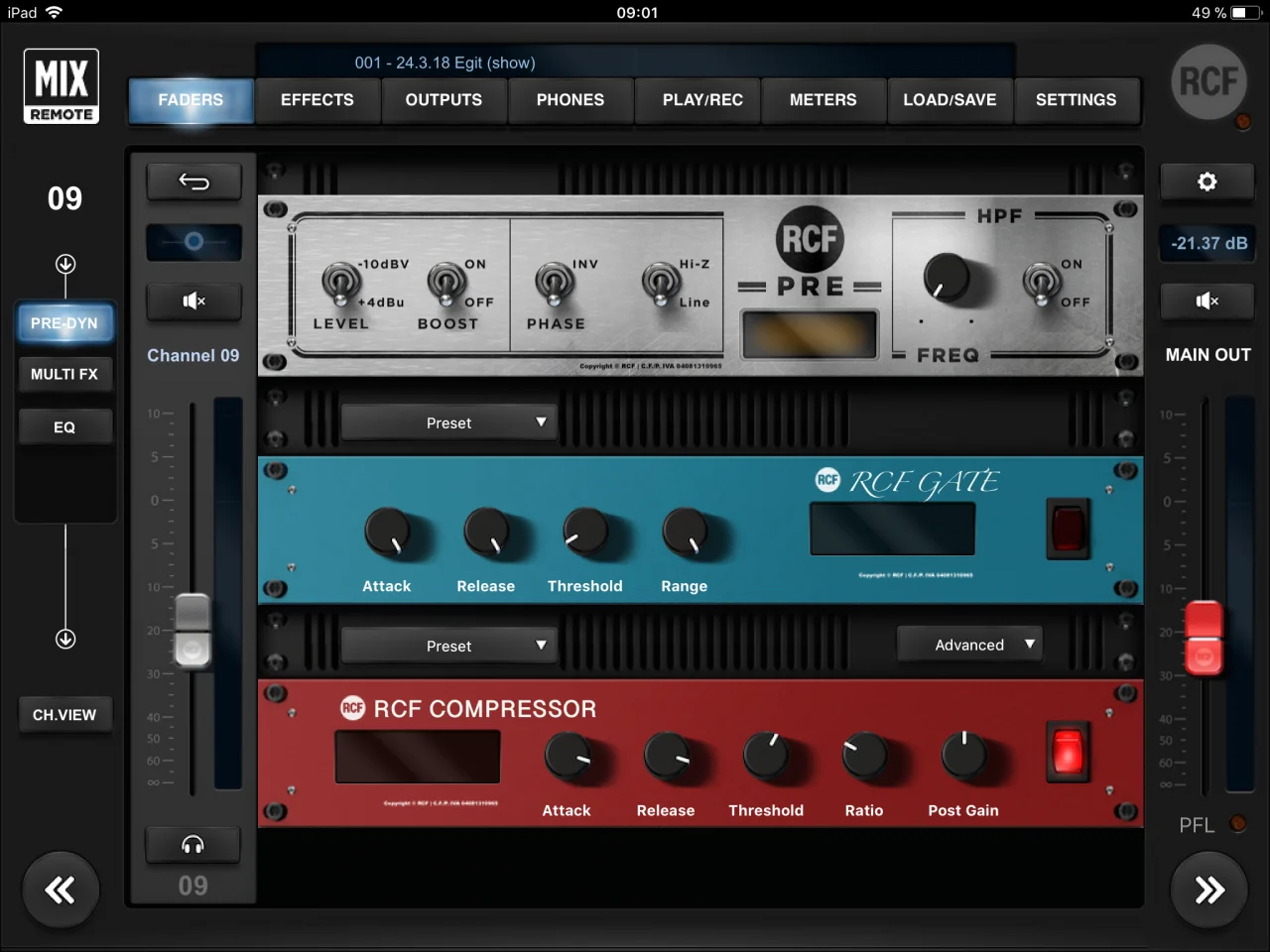Click the Channel 09 pan control
The height and width of the screenshot is (952, 1270).
pyautogui.click(x=193, y=242)
